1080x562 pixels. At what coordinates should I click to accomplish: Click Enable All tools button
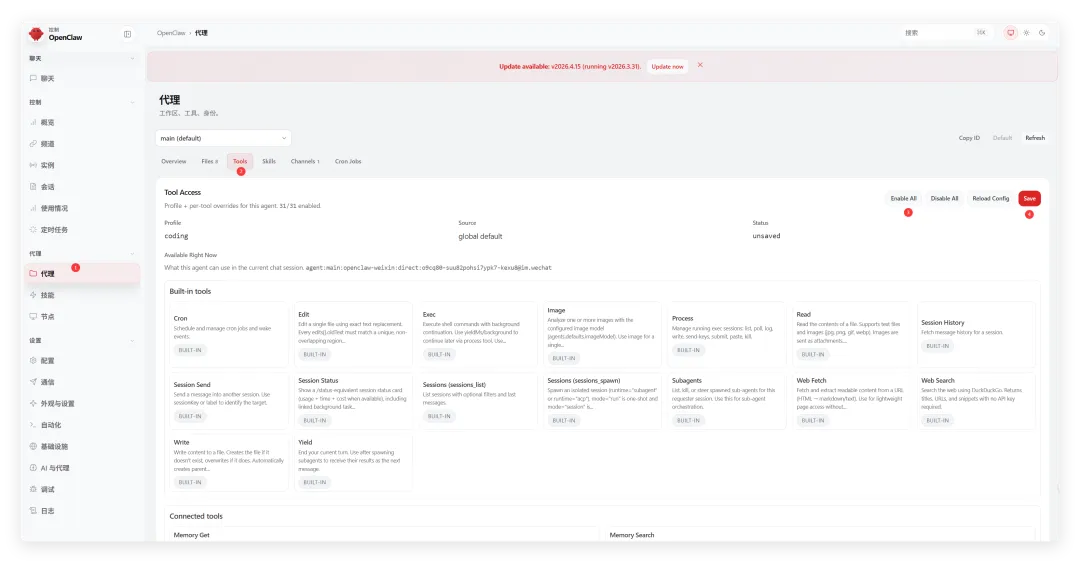click(903, 198)
